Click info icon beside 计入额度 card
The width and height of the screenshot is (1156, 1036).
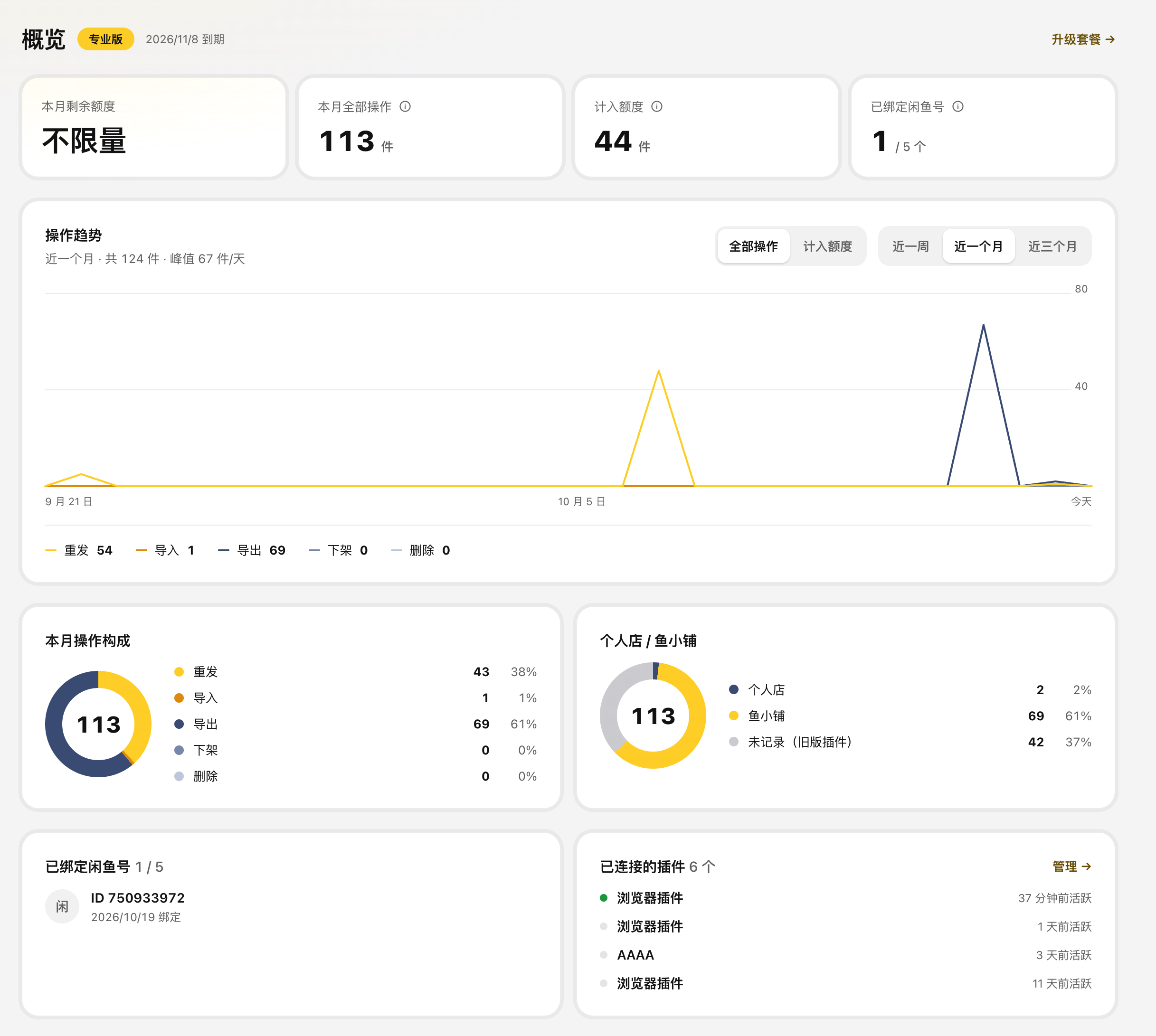click(656, 106)
